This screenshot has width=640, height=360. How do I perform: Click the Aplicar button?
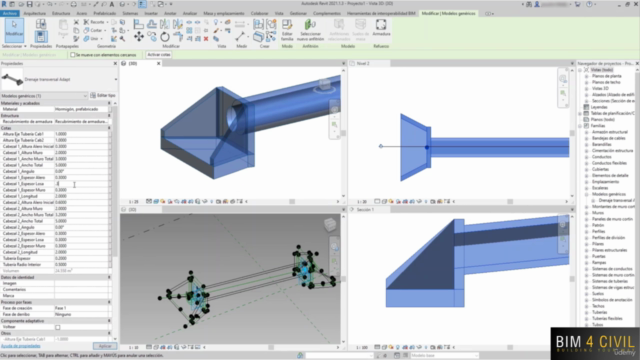point(105,346)
